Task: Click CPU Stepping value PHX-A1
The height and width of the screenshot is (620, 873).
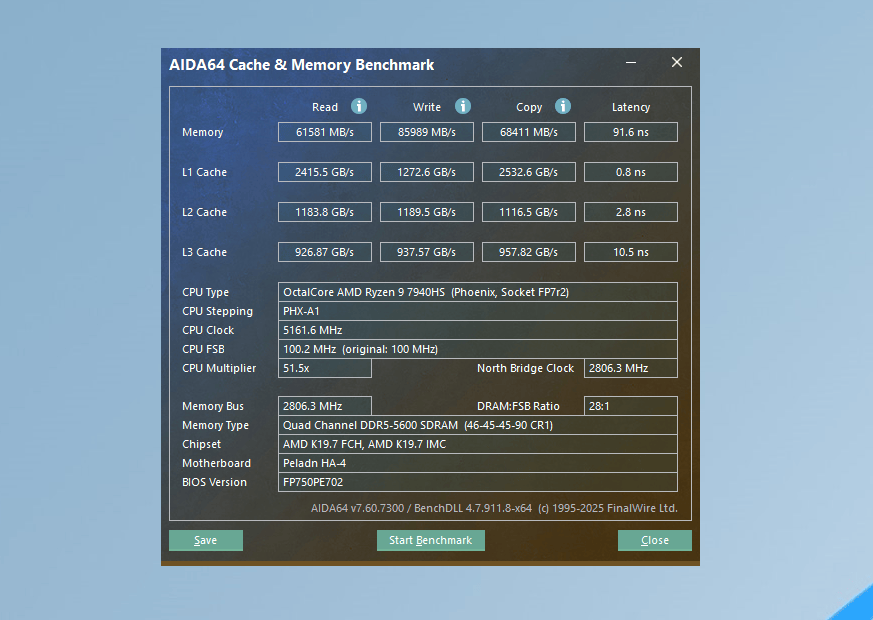Action: tap(478, 311)
